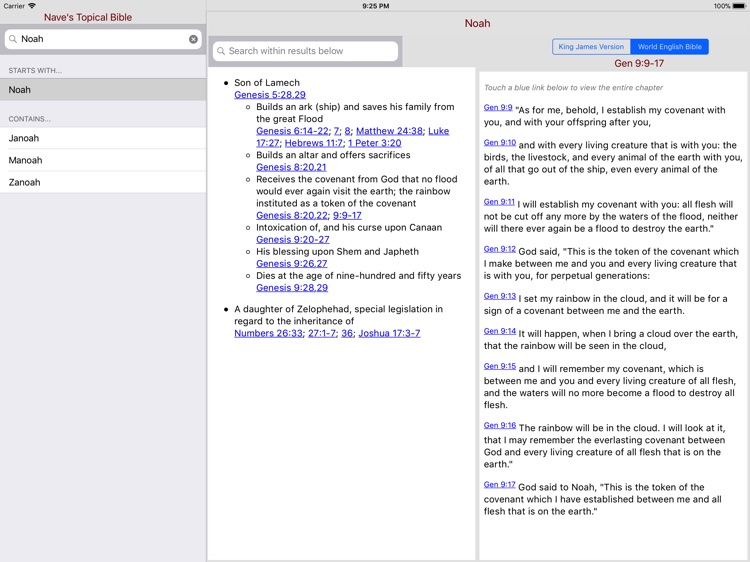750x562 pixels.
Task: Click the chapter 8 reference link
Action: tap(348, 131)
